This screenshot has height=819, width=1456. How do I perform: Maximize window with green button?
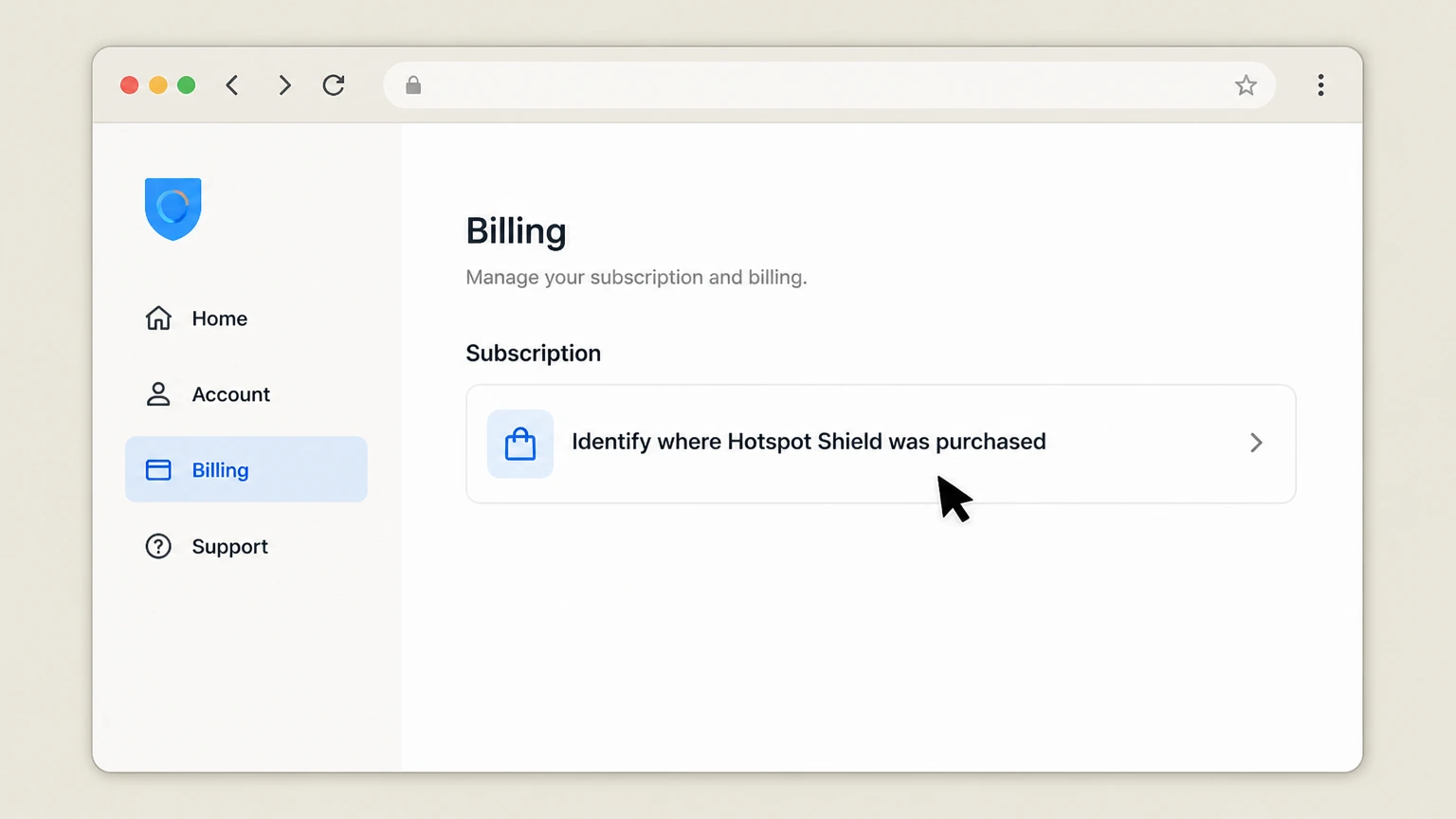coord(187,85)
